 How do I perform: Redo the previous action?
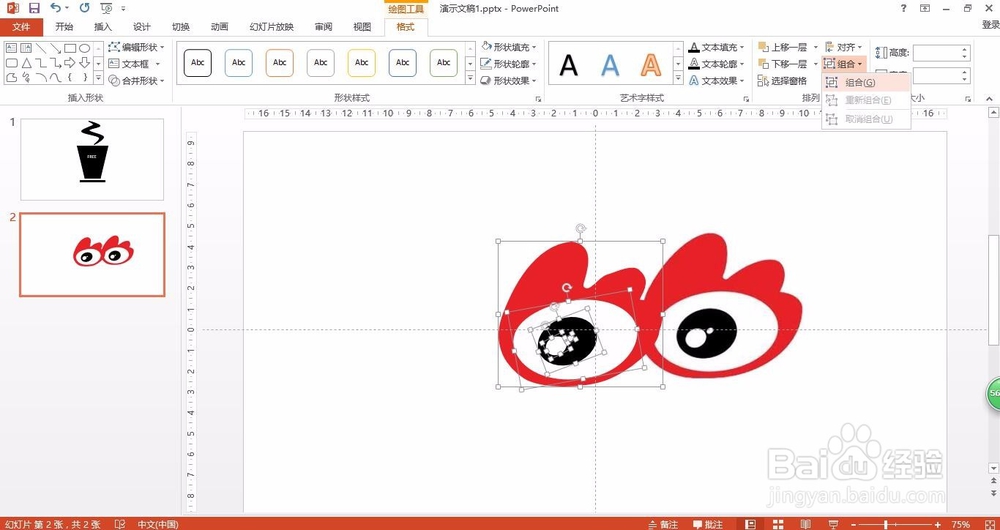(x=84, y=8)
